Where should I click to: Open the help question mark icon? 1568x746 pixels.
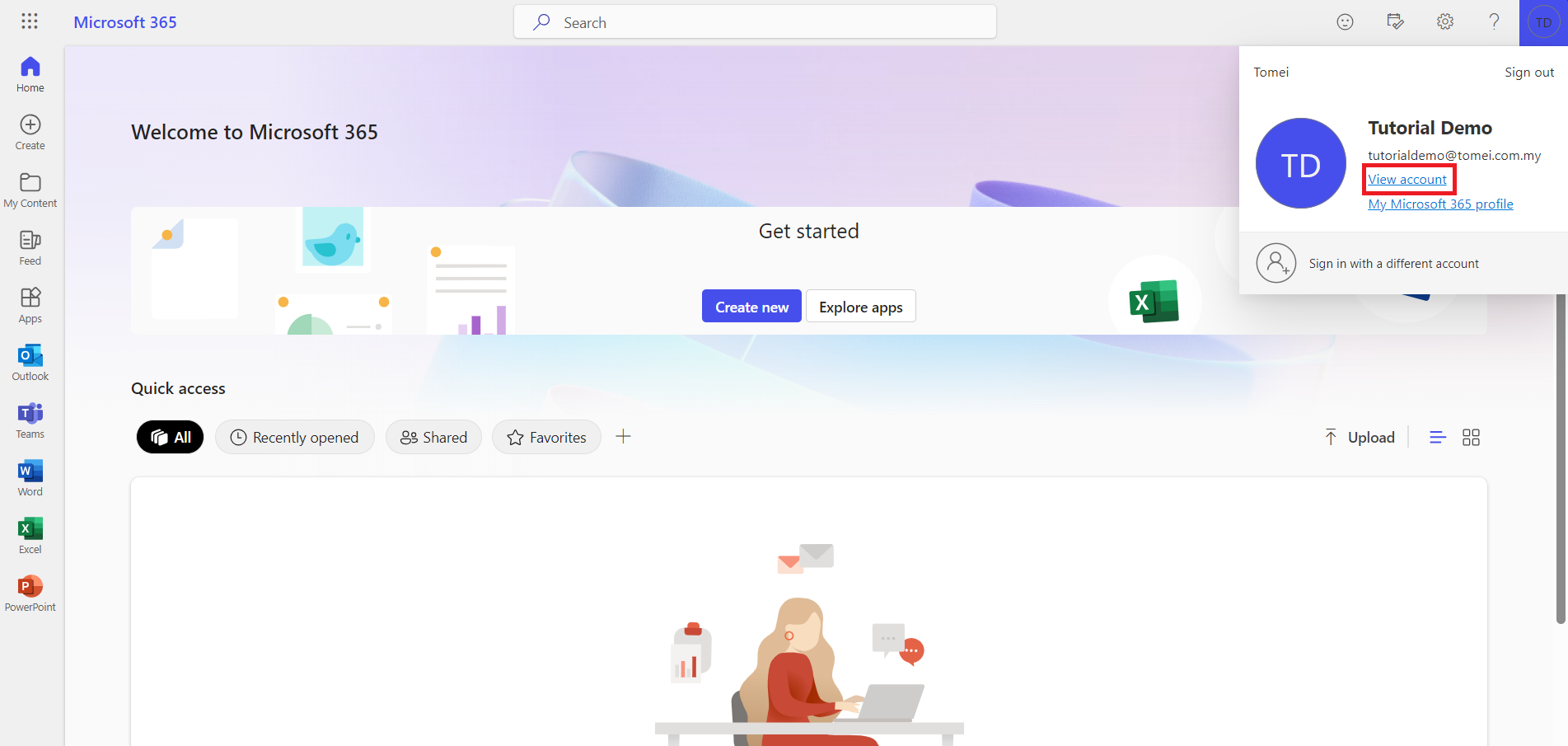point(1494,22)
